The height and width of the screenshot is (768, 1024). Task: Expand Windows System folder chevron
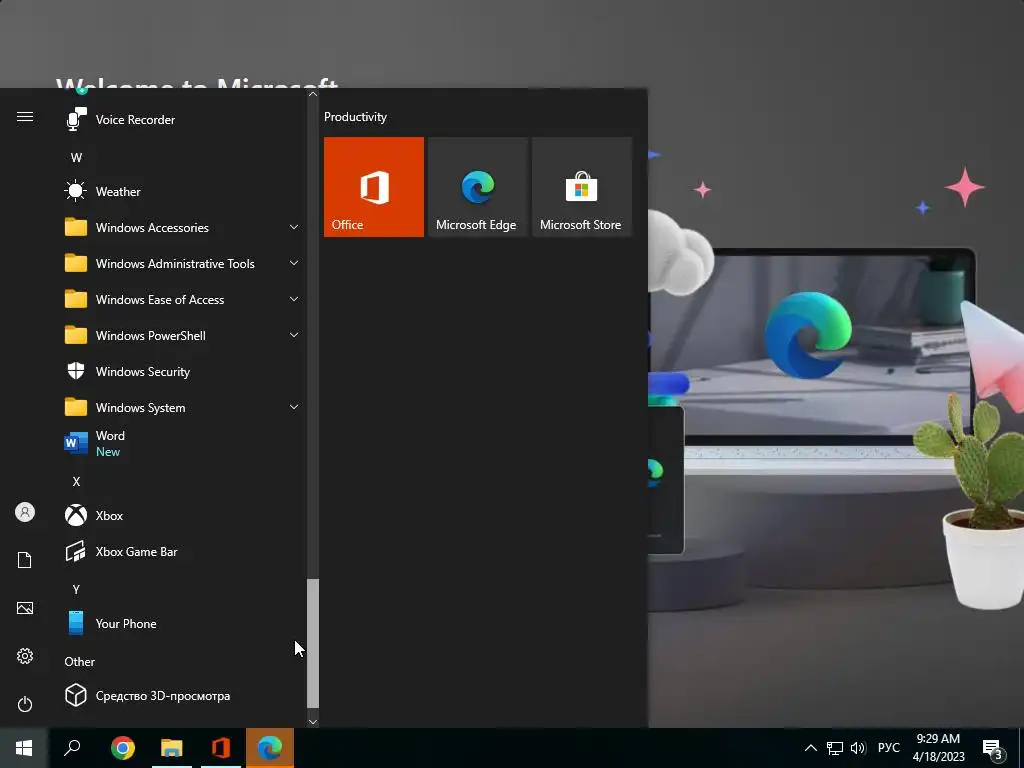[x=294, y=407]
